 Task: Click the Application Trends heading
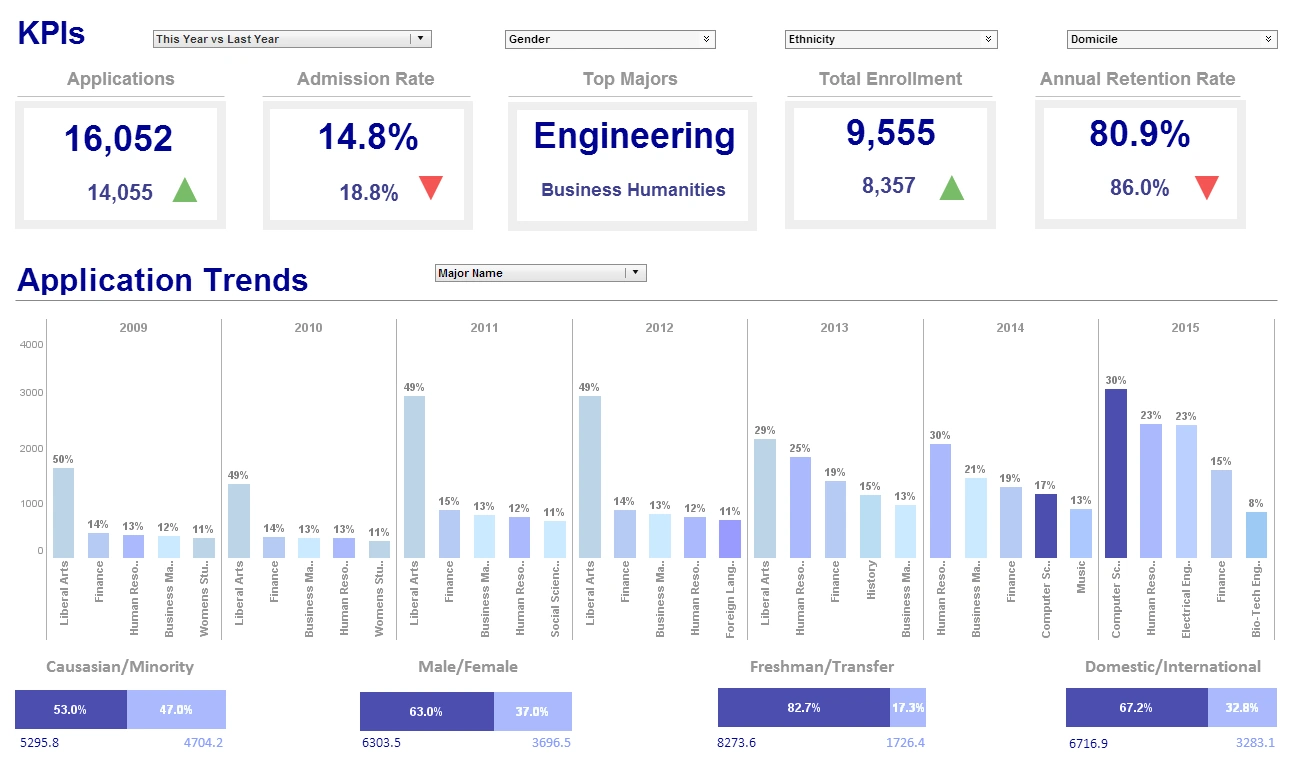coord(163,281)
